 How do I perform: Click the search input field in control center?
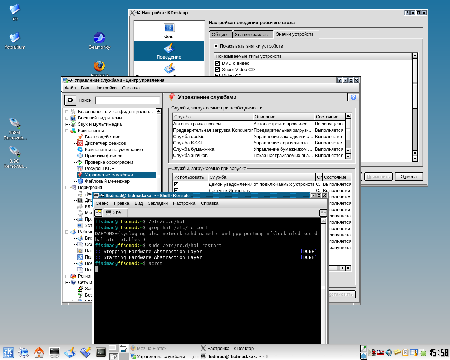click(128, 100)
